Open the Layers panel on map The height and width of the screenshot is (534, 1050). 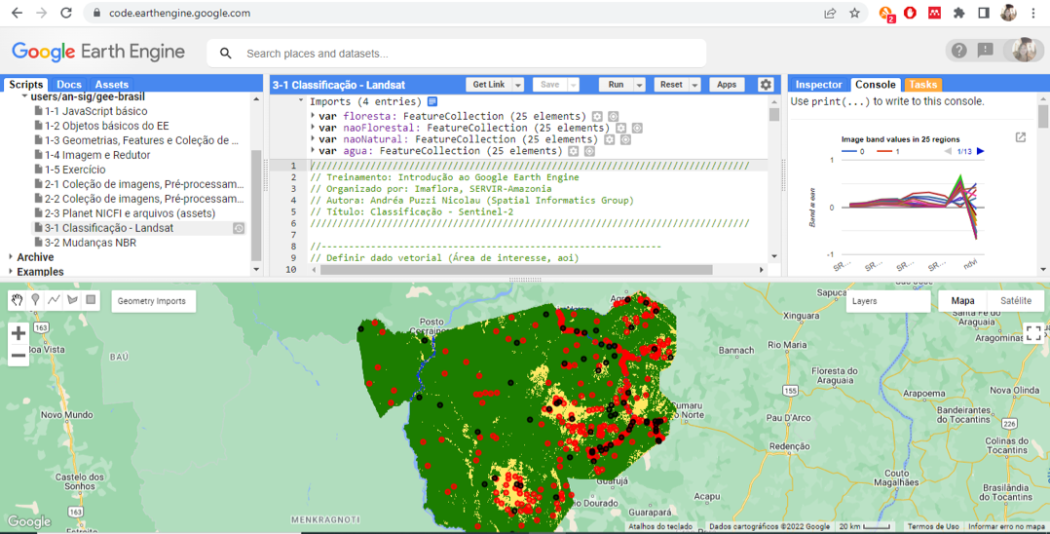pos(887,301)
